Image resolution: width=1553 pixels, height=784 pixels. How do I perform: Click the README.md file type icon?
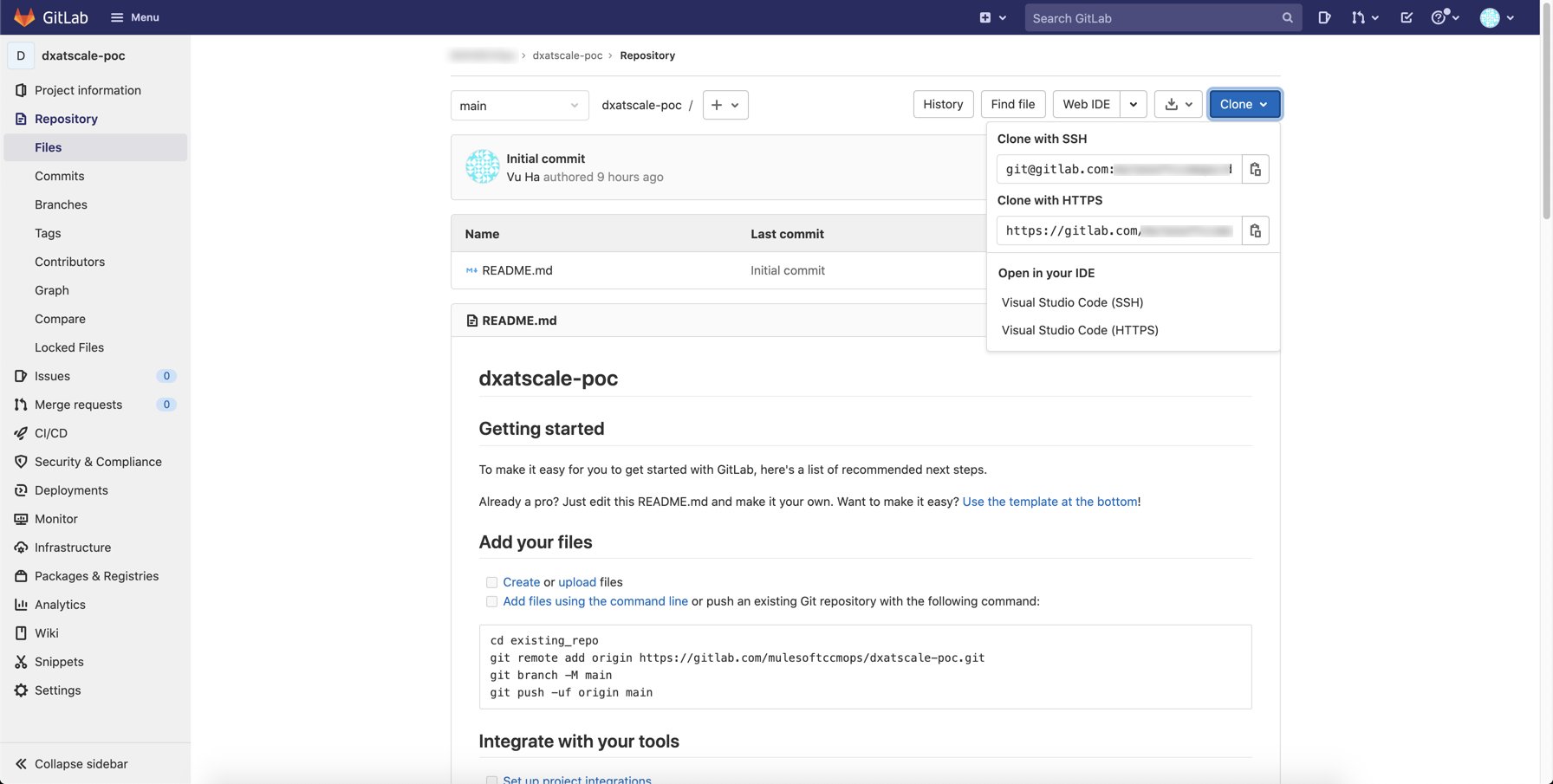point(471,270)
